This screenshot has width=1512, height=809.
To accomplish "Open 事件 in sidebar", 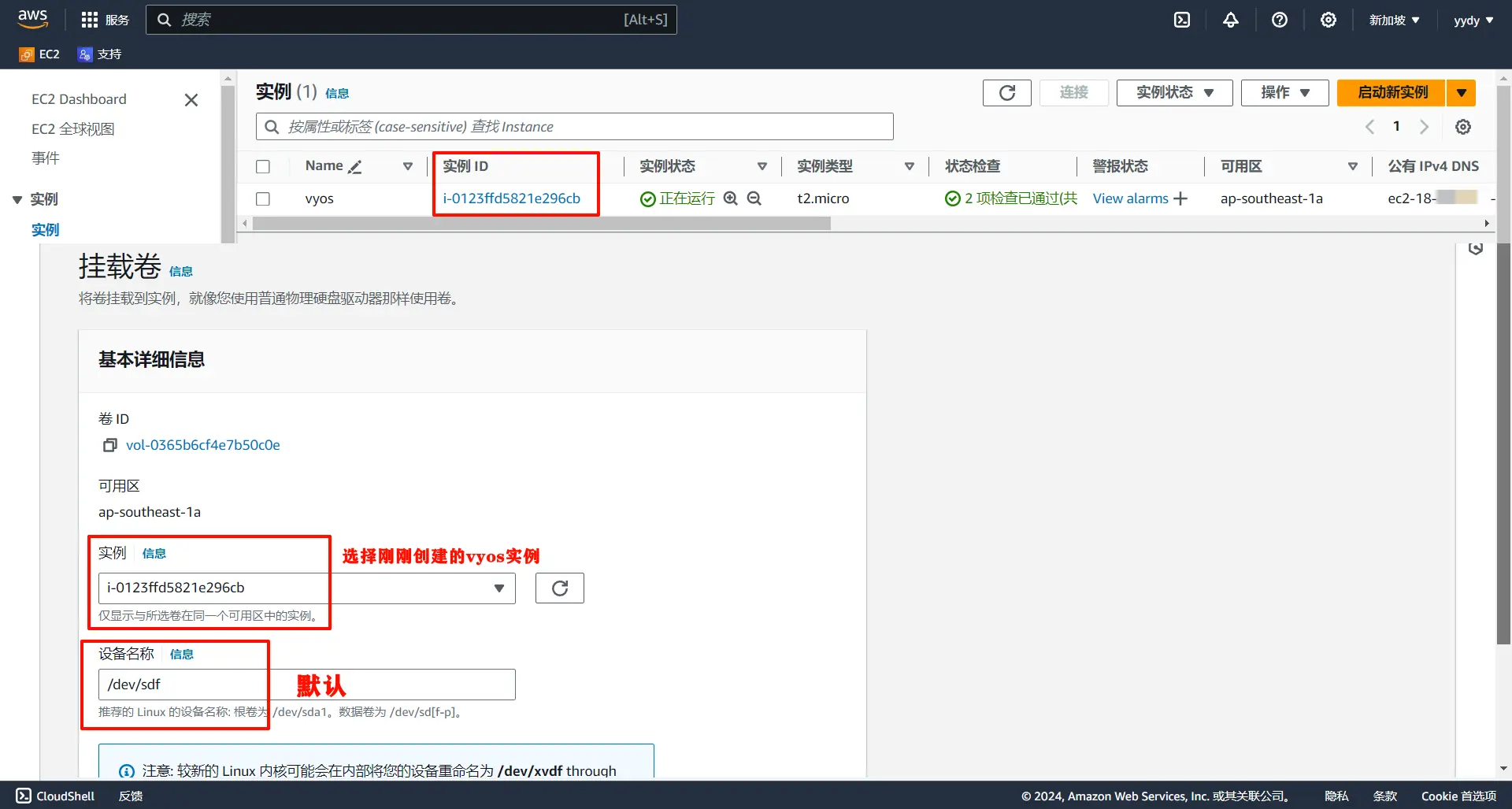I will [x=46, y=158].
